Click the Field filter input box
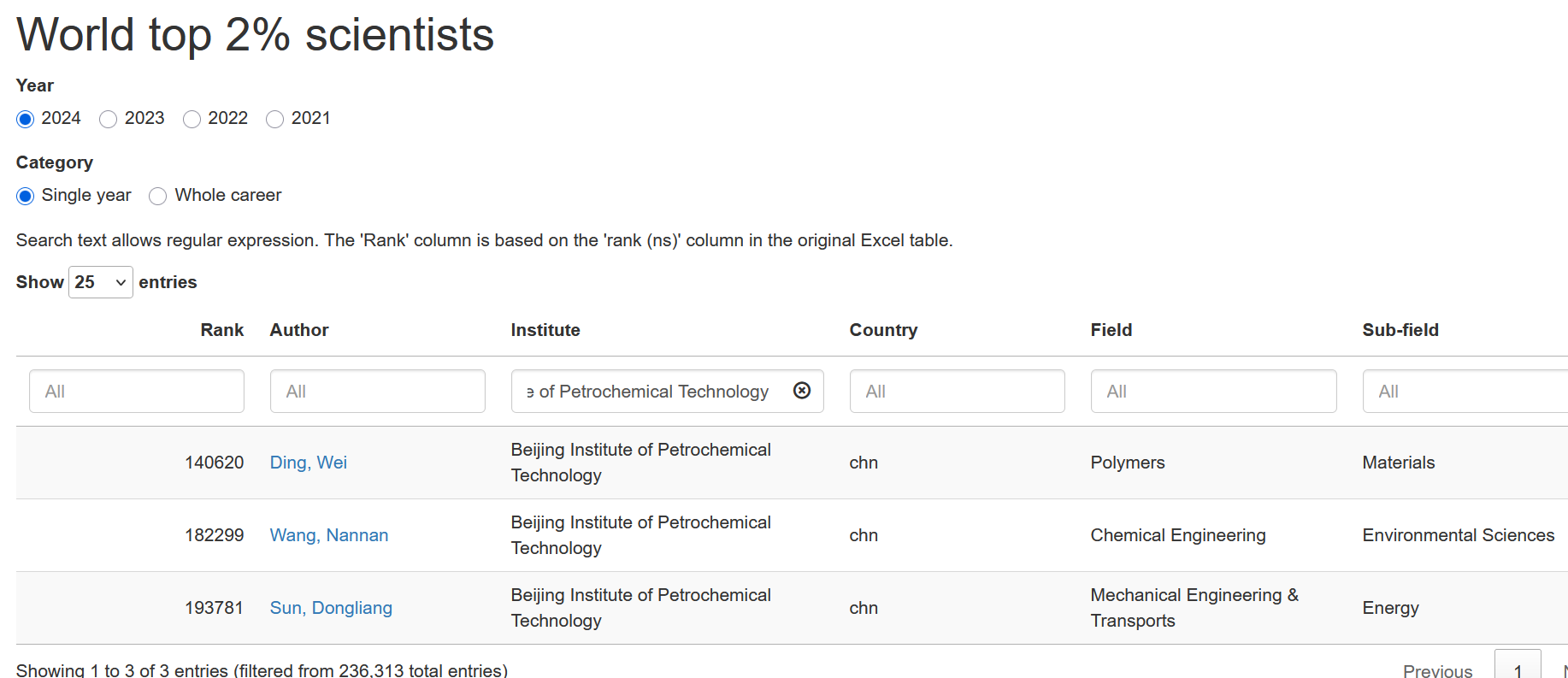The width and height of the screenshot is (1568, 678). 1212,392
